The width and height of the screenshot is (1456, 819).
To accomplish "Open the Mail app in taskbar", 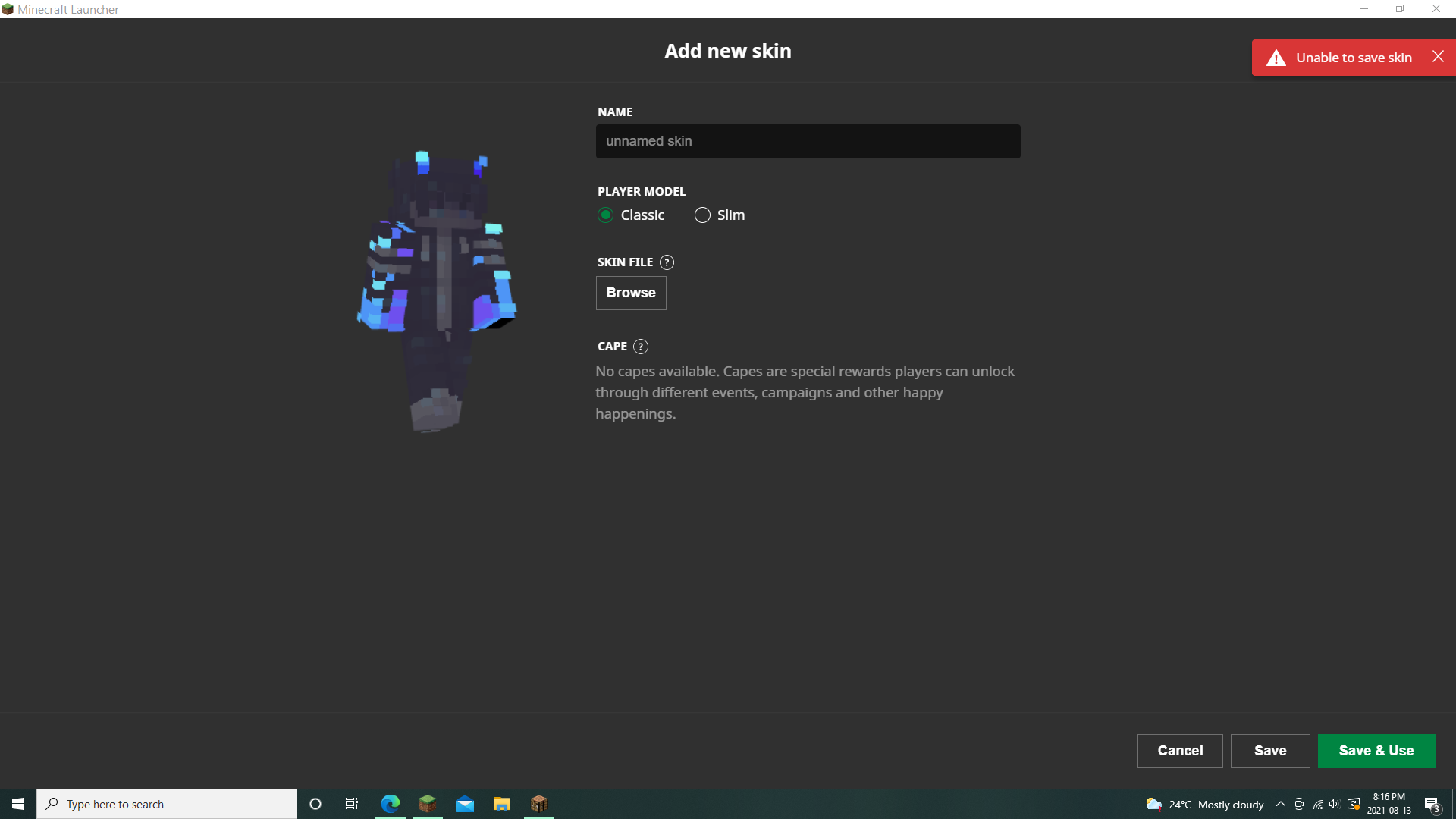I will coord(465,804).
